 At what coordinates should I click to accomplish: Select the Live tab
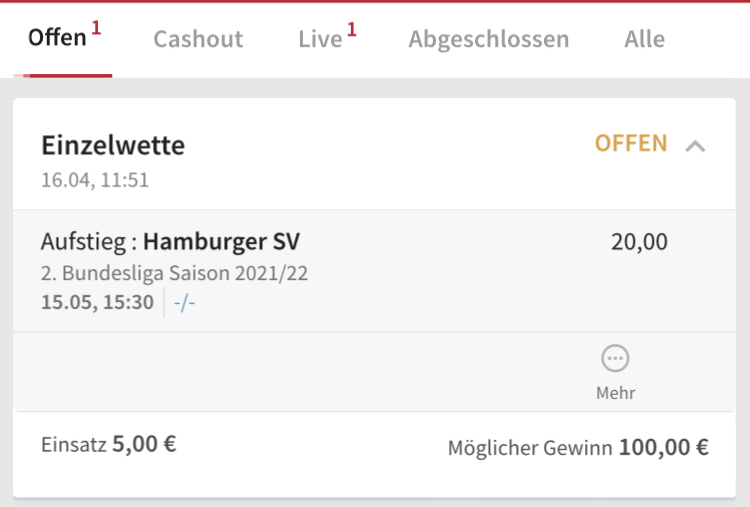[x=327, y=39]
